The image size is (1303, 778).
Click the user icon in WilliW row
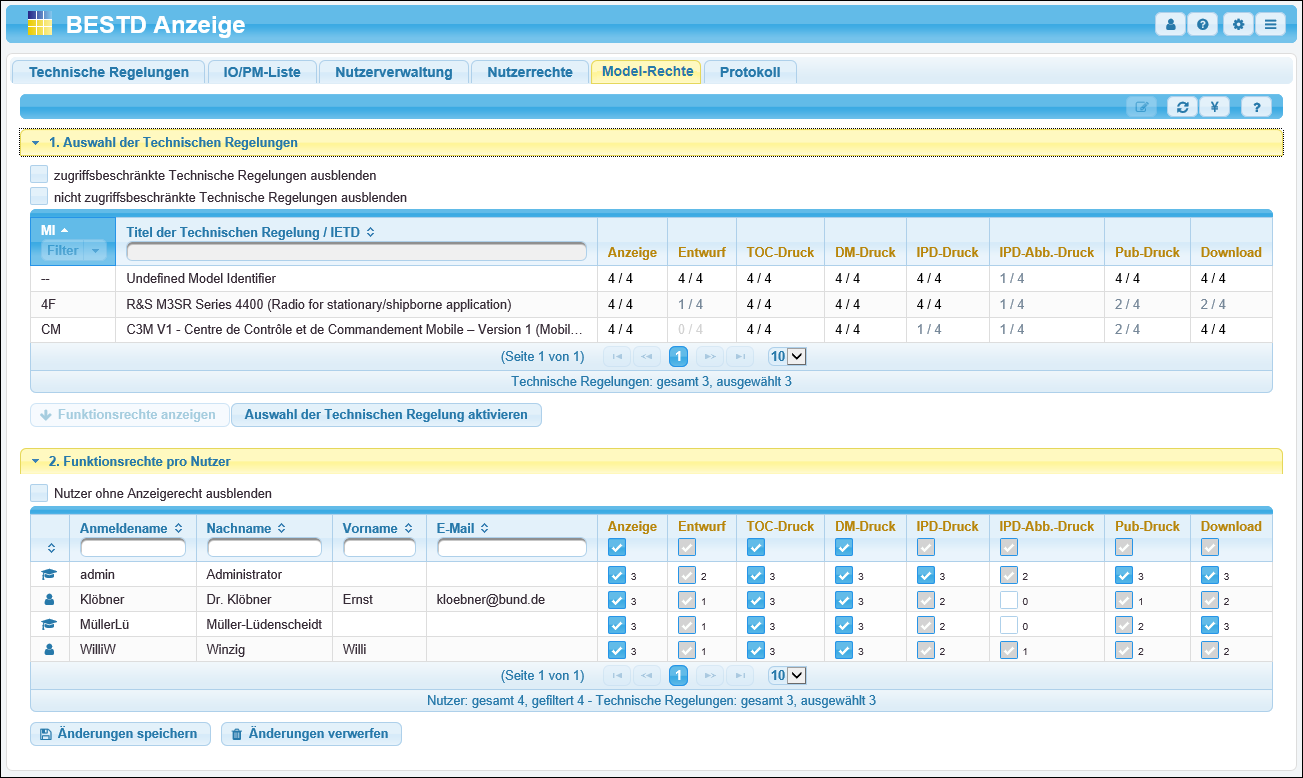(x=49, y=650)
